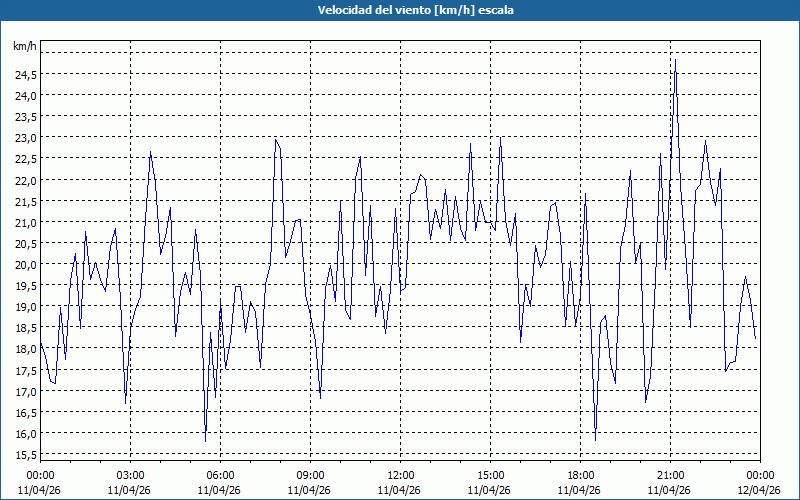This screenshot has width=800, height=500.
Task: Click the 18:00 time label
Action: [580, 475]
